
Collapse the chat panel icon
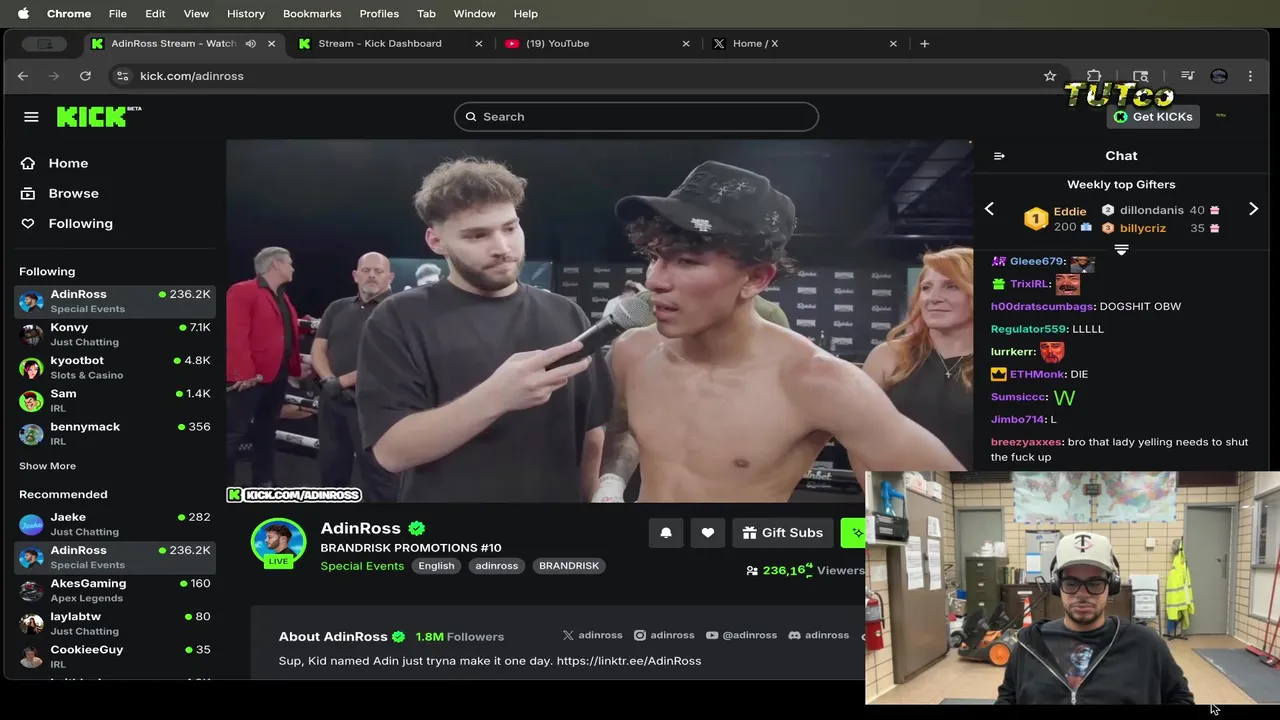coord(998,156)
